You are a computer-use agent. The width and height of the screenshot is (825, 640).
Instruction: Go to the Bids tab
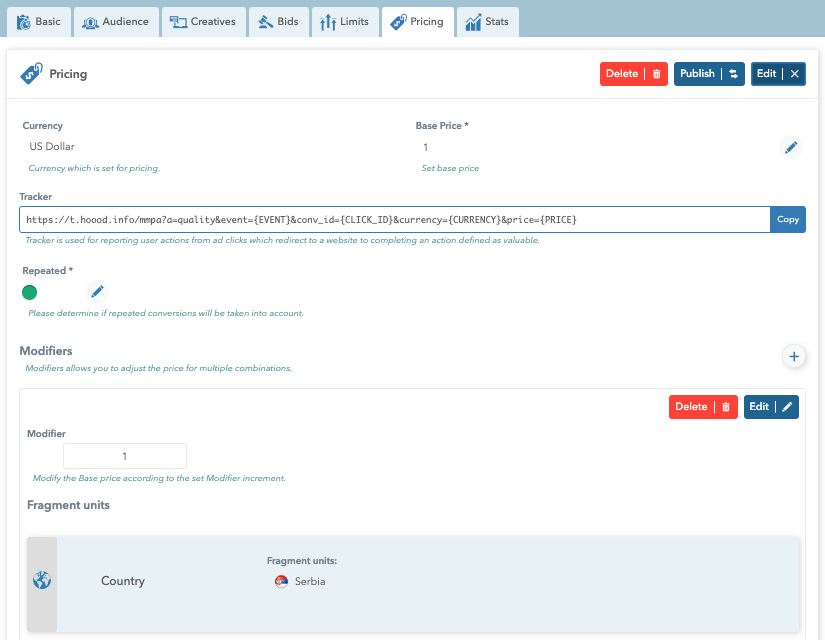tap(277, 21)
